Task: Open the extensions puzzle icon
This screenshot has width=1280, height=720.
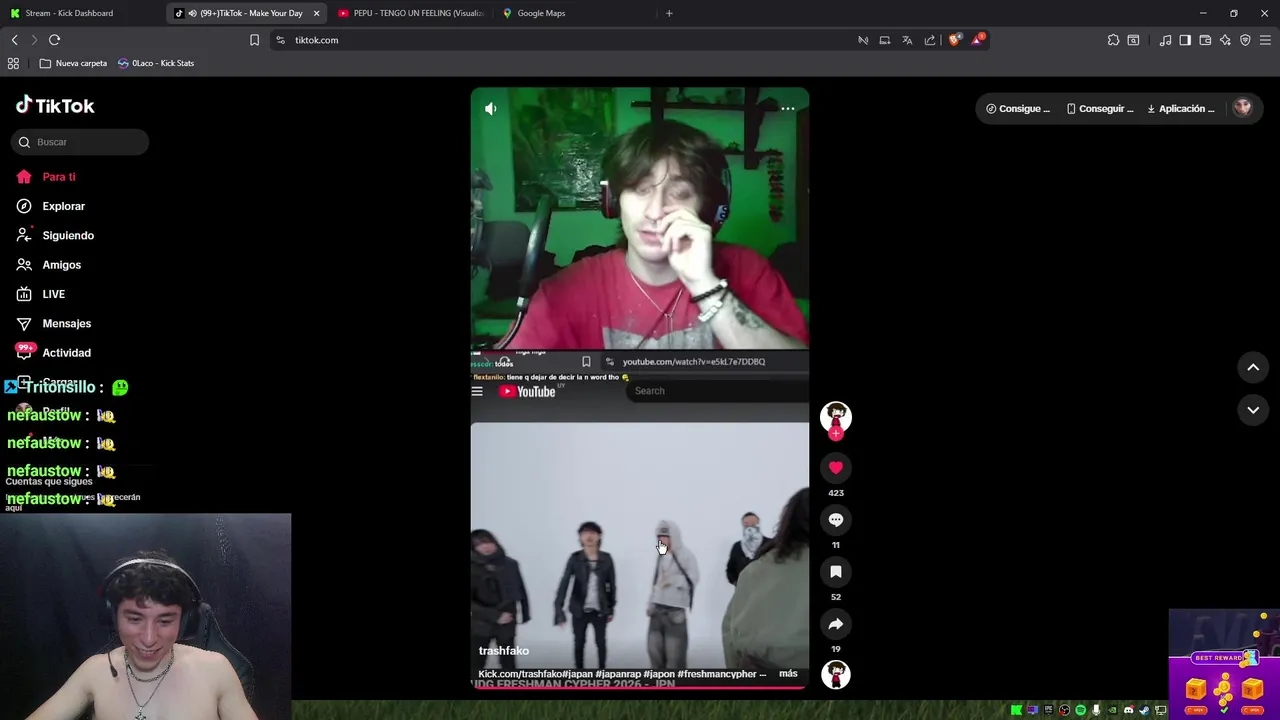Action: coord(1113,40)
